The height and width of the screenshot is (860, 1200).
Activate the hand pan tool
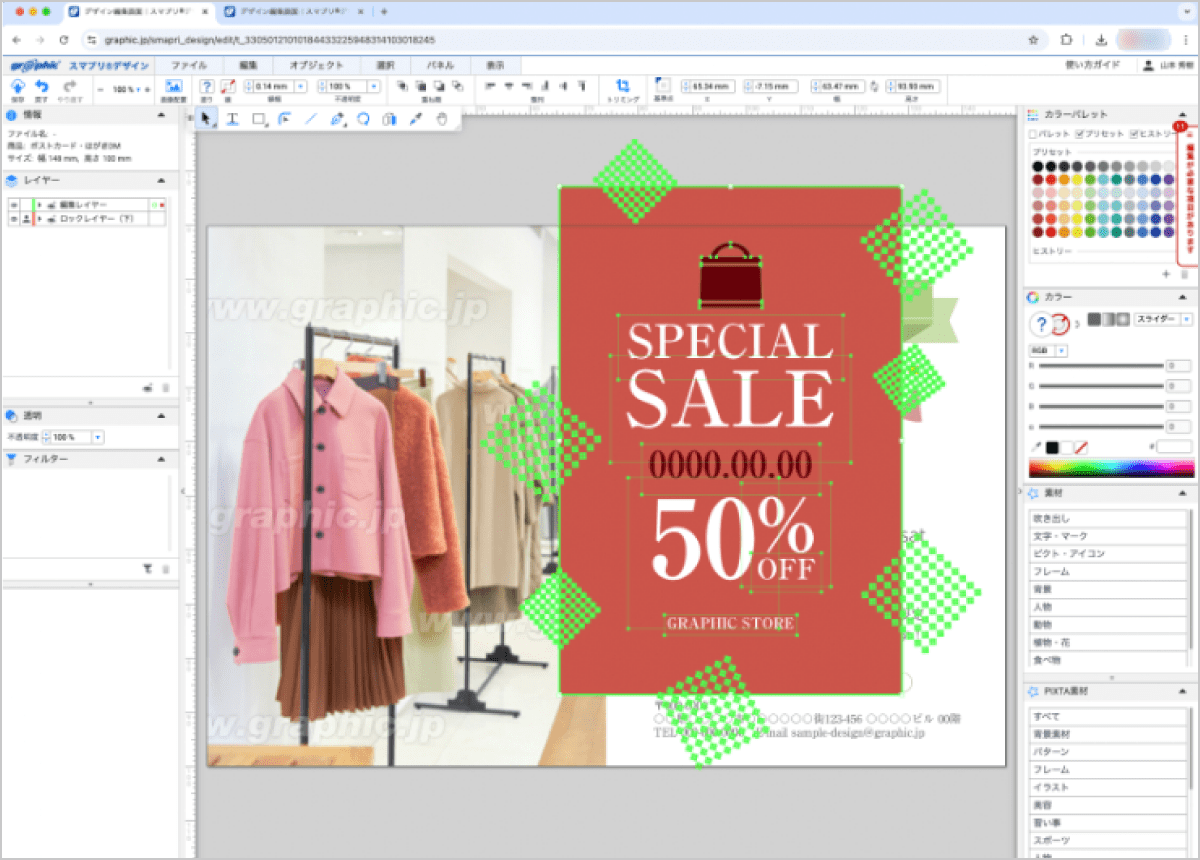point(443,119)
